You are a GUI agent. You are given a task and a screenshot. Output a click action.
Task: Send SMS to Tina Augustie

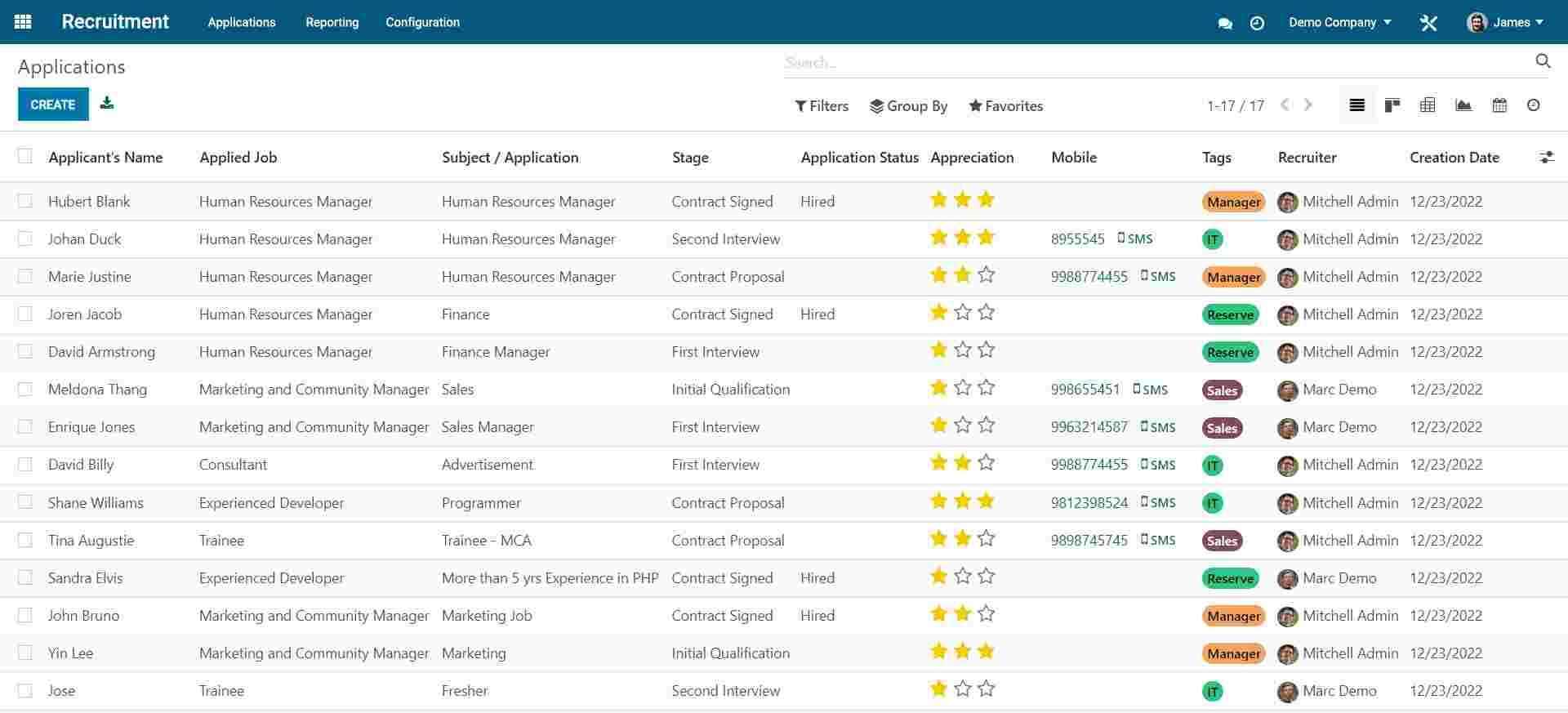coord(1158,540)
